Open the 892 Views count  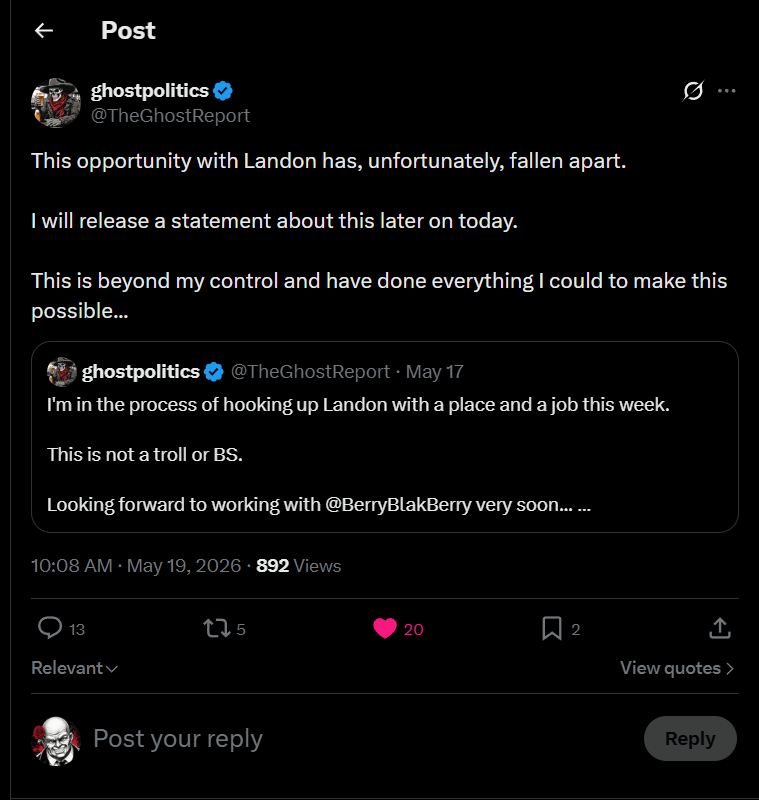(298, 566)
